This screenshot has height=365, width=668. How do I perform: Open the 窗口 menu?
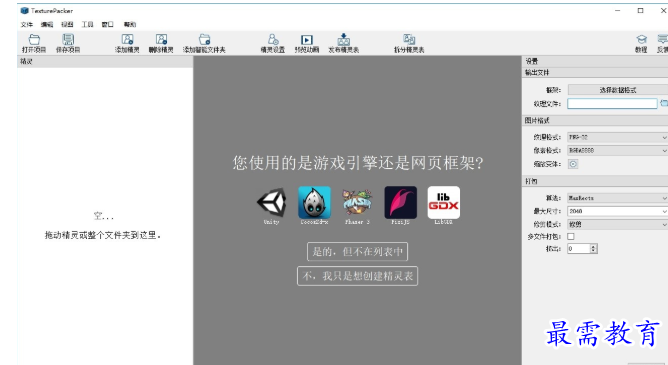[x=107, y=25]
